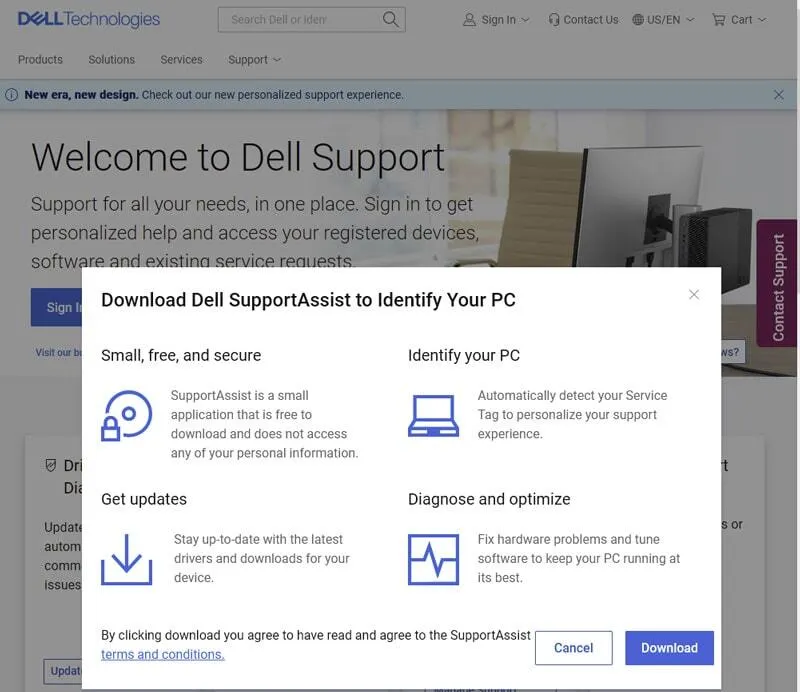
Task: Click the laptop Identify your PC icon
Action: 433,415
